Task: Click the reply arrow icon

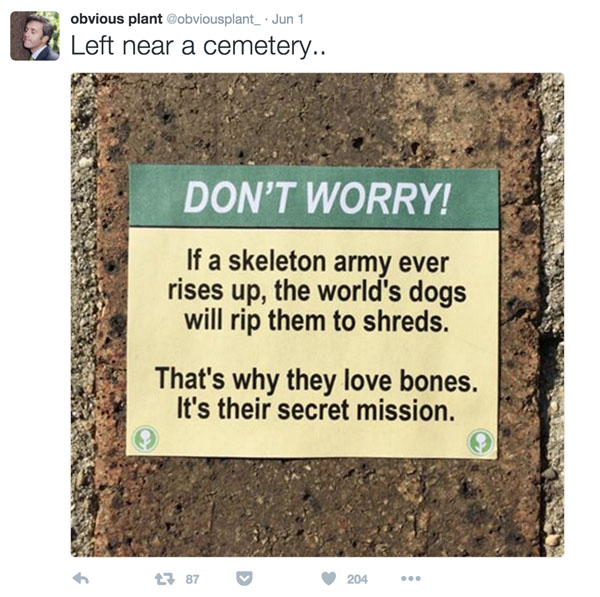Action: [x=82, y=578]
